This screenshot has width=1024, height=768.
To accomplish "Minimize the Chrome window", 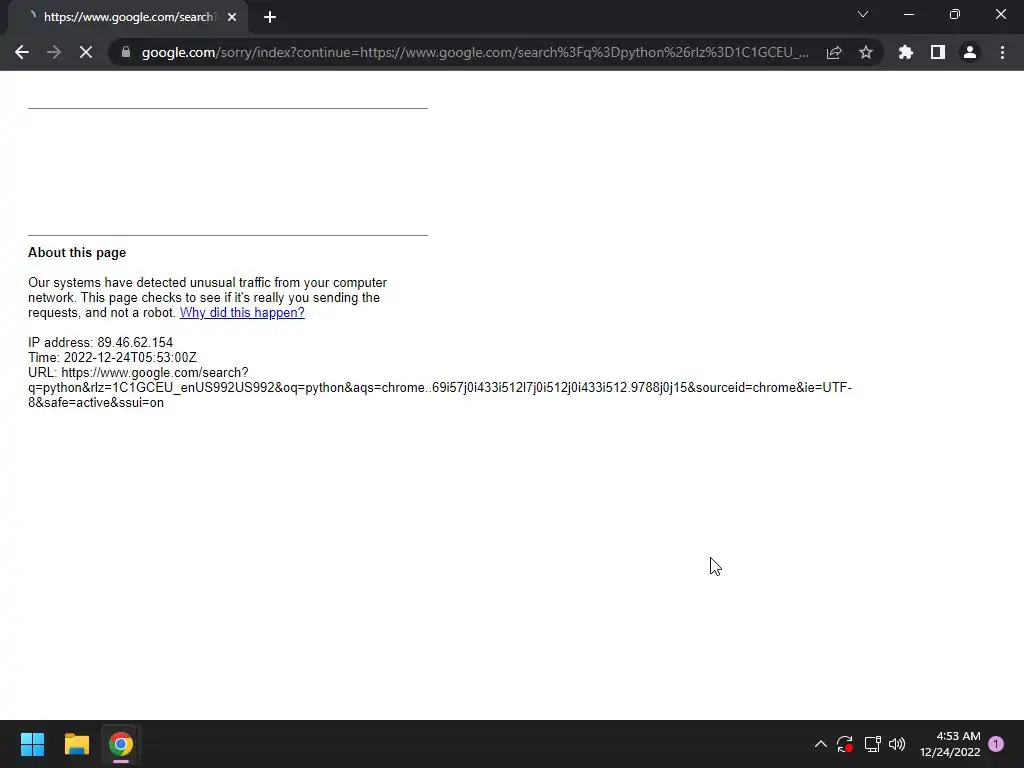I will click(908, 14).
